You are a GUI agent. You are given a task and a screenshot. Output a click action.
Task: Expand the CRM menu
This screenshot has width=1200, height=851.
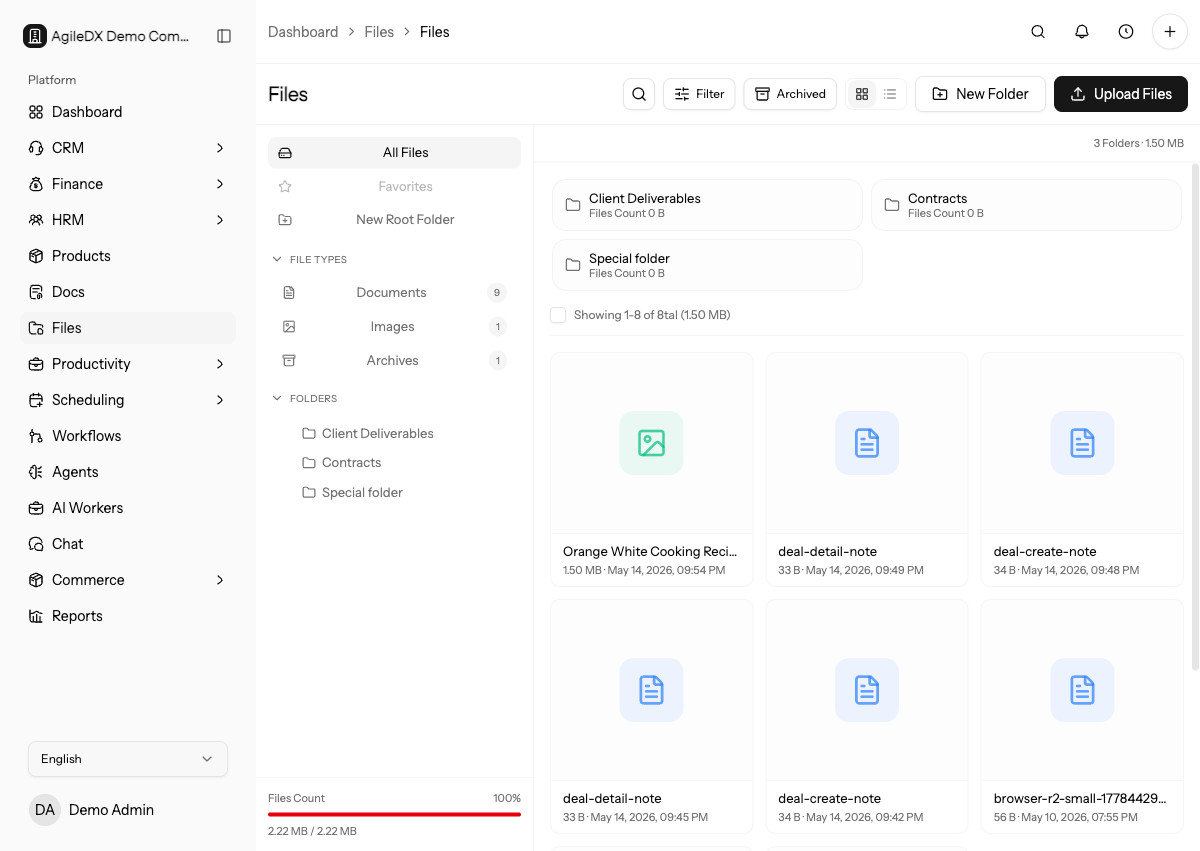pyautogui.click(x=128, y=148)
